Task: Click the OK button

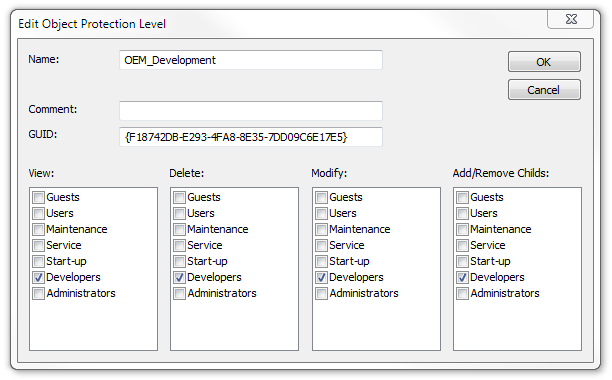Action: tap(544, 62)
